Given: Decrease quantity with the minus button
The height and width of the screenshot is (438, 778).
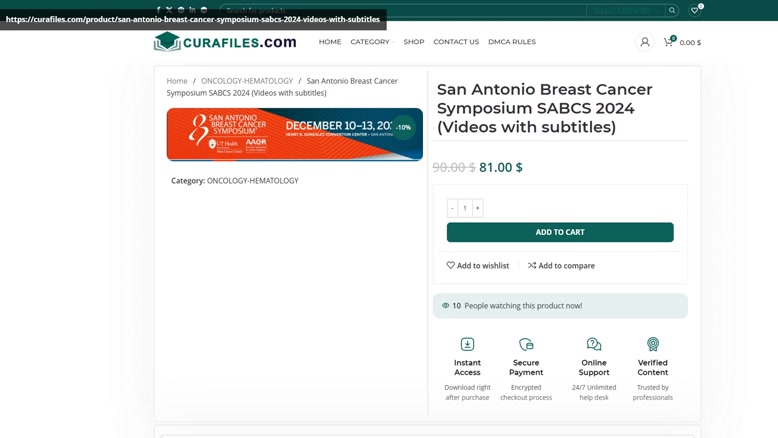Looking at the screenshot, I should tap(452, 208).
